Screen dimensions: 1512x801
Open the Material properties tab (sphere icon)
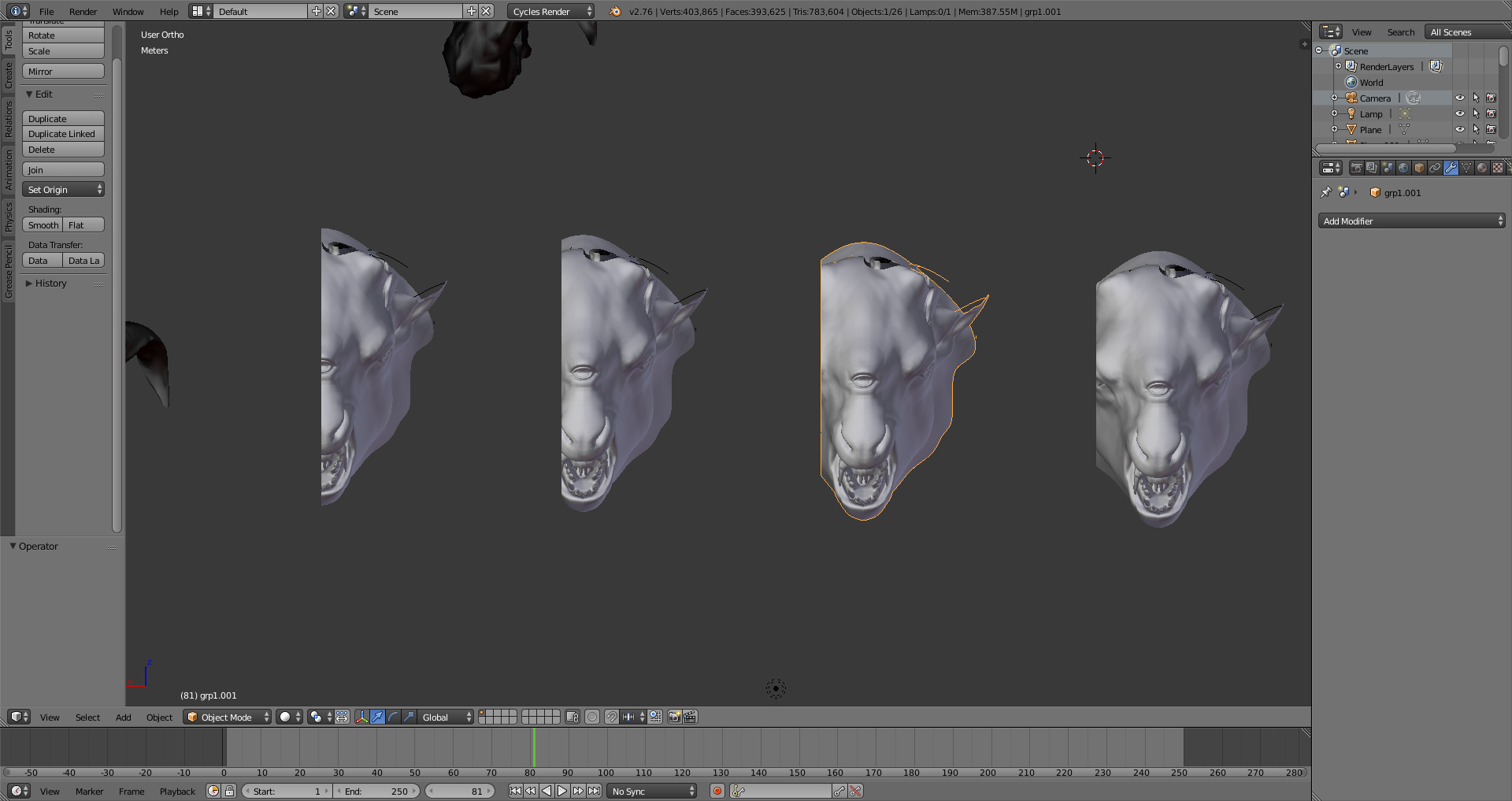point(1482,168)
